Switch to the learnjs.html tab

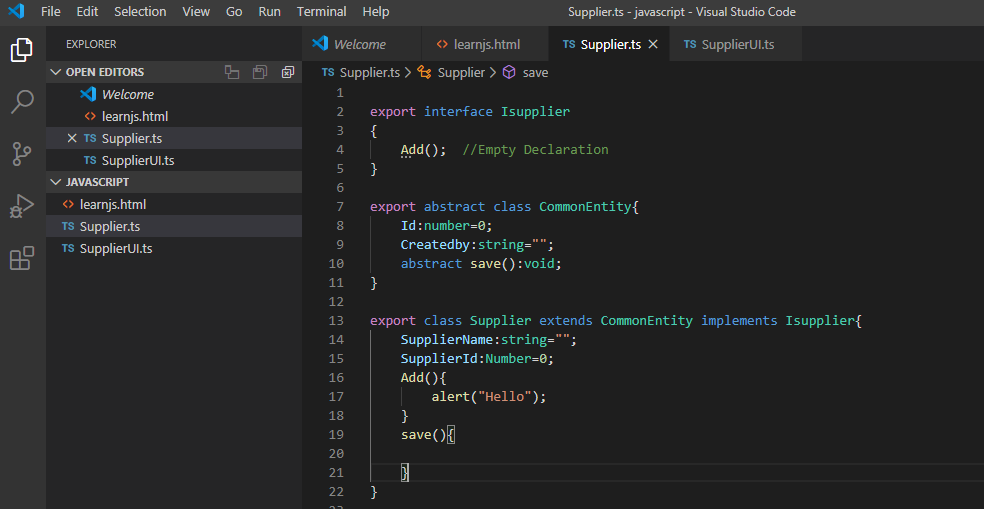(x=485, y=44)
